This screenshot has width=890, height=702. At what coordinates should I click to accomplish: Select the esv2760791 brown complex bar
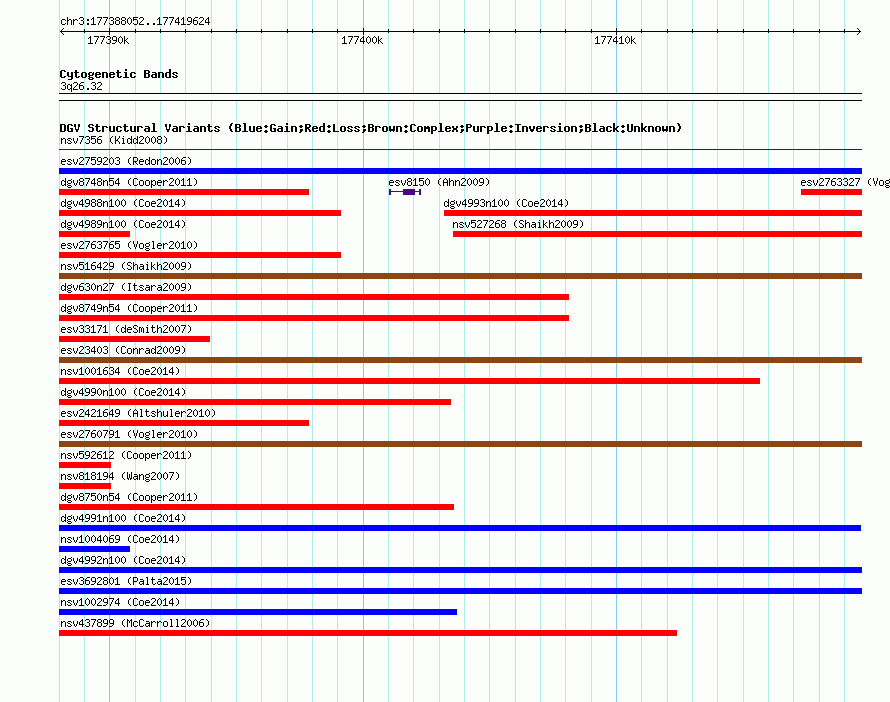click(460, 444)
